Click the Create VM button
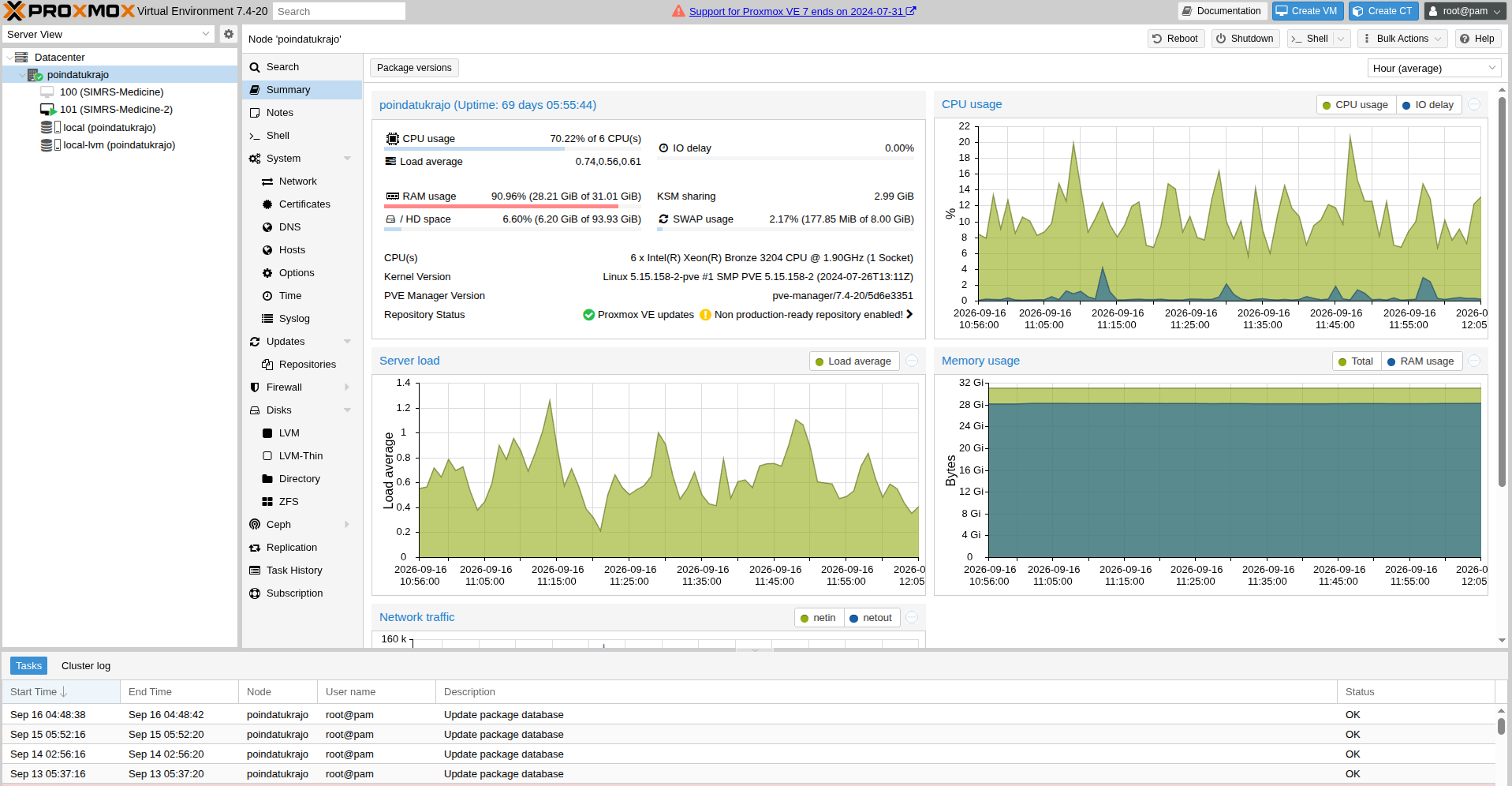 (x=1307, y=11)
